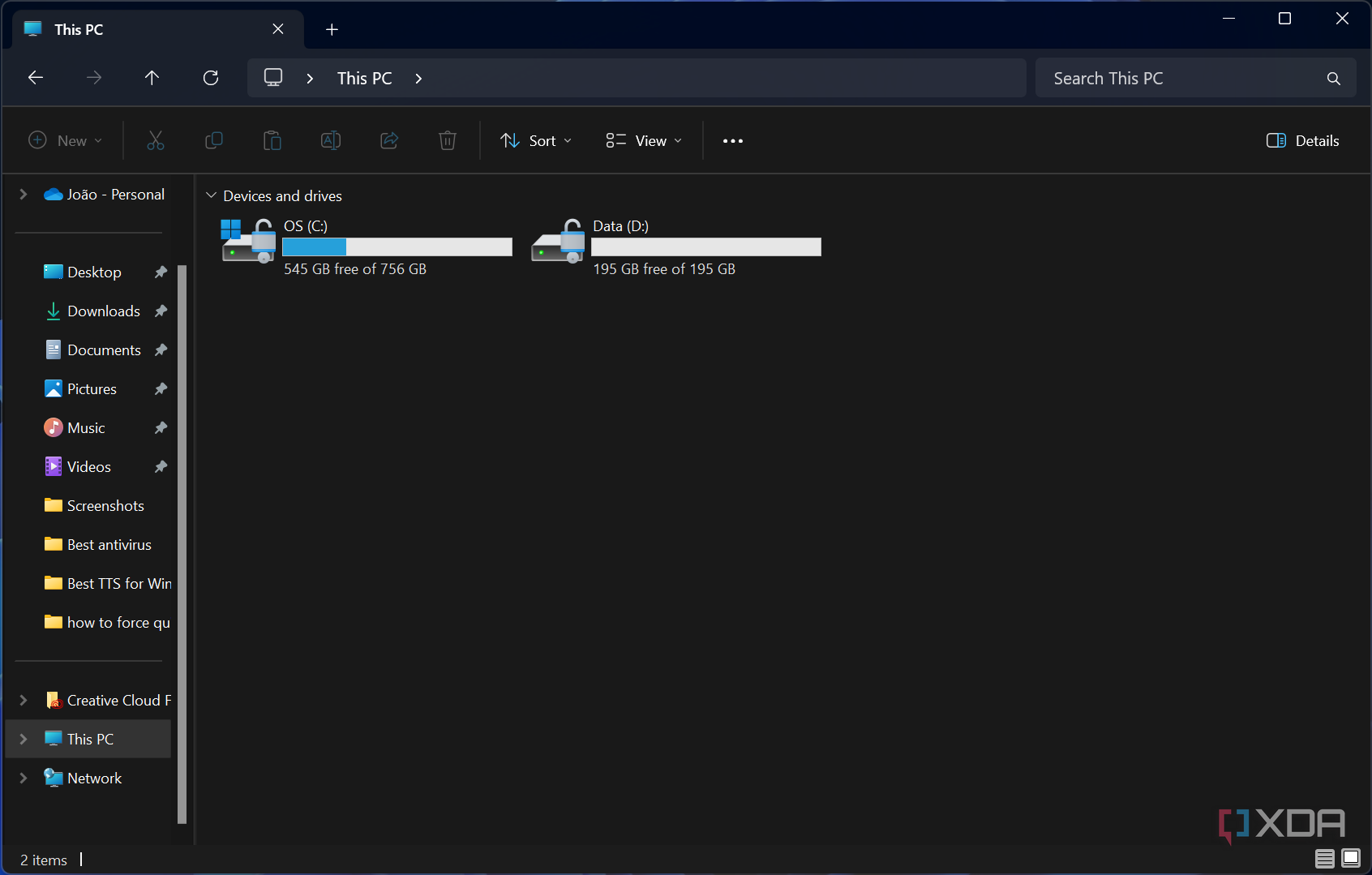Switch to large thumbnails via status bar icon
Screen dimensions: 1372x875
point(1350,859)
